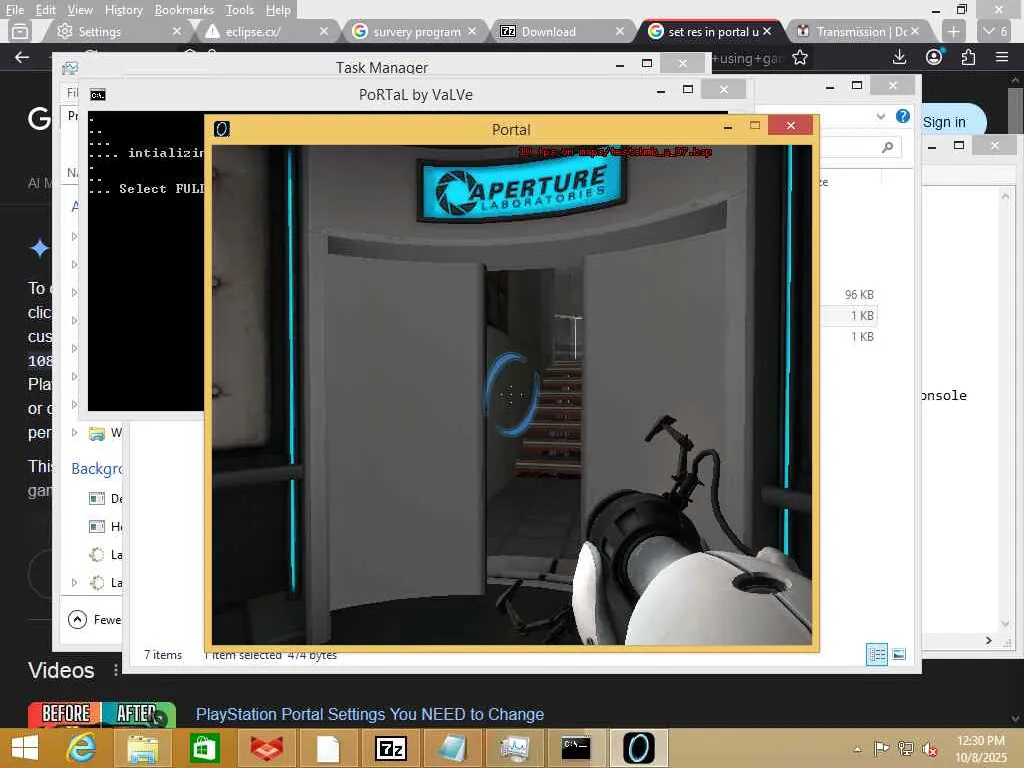This screenshot has width=1024, height=768.
Task: Open the View menu in the browser
Action: 80,10
